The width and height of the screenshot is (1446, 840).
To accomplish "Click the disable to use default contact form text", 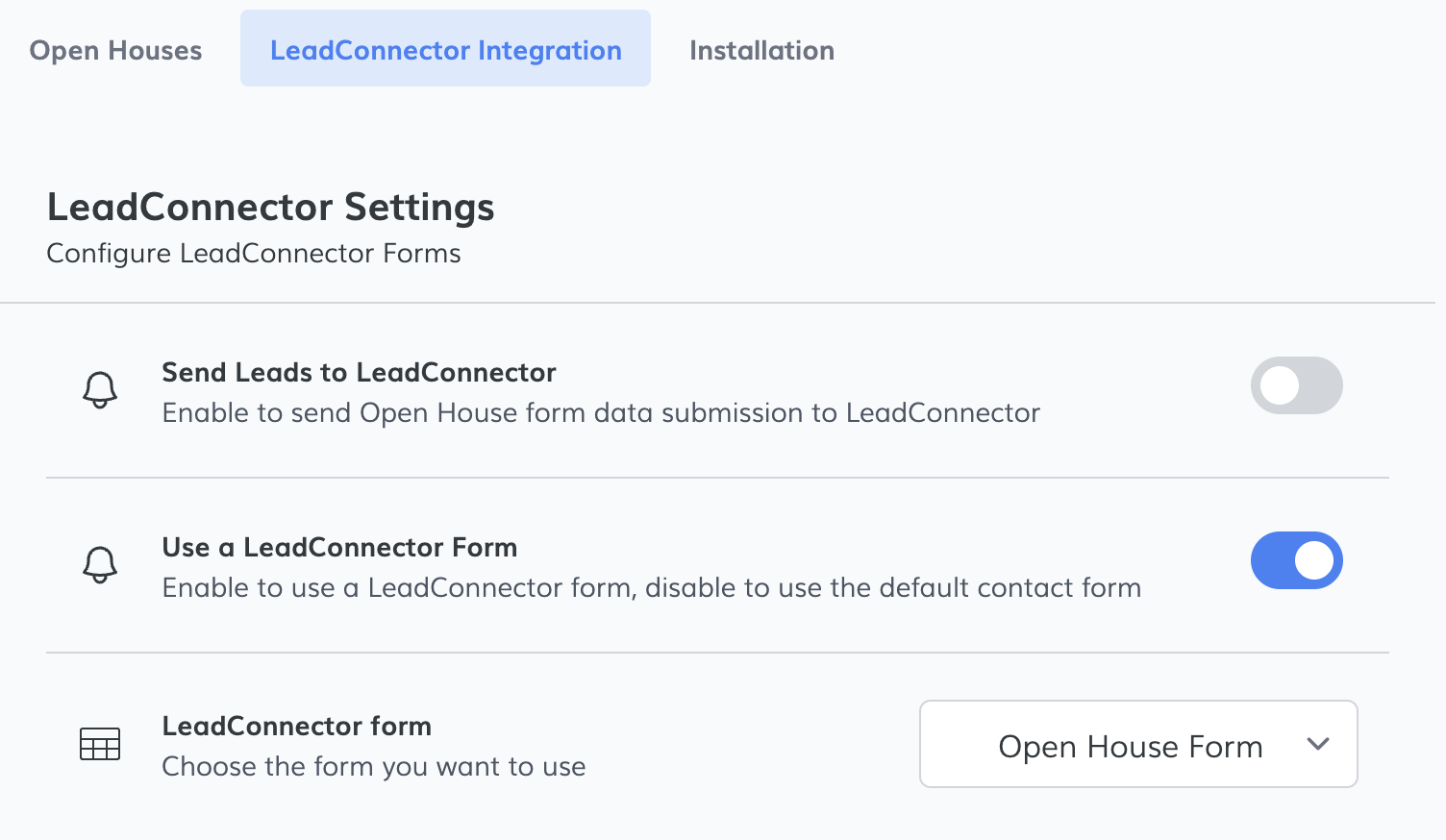I will [x=893, y=587].
